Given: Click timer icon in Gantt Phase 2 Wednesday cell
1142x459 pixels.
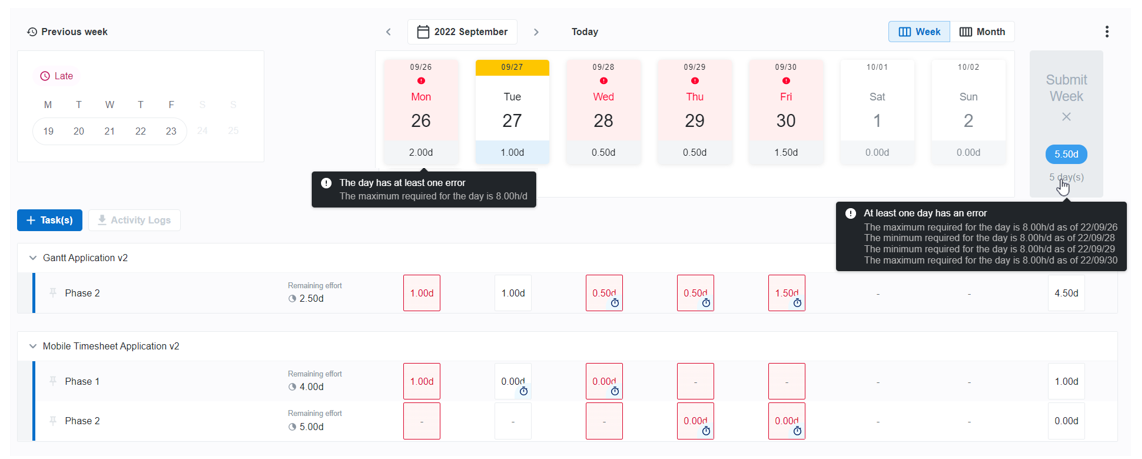Looking at the screenshot, I should (615, 303).
